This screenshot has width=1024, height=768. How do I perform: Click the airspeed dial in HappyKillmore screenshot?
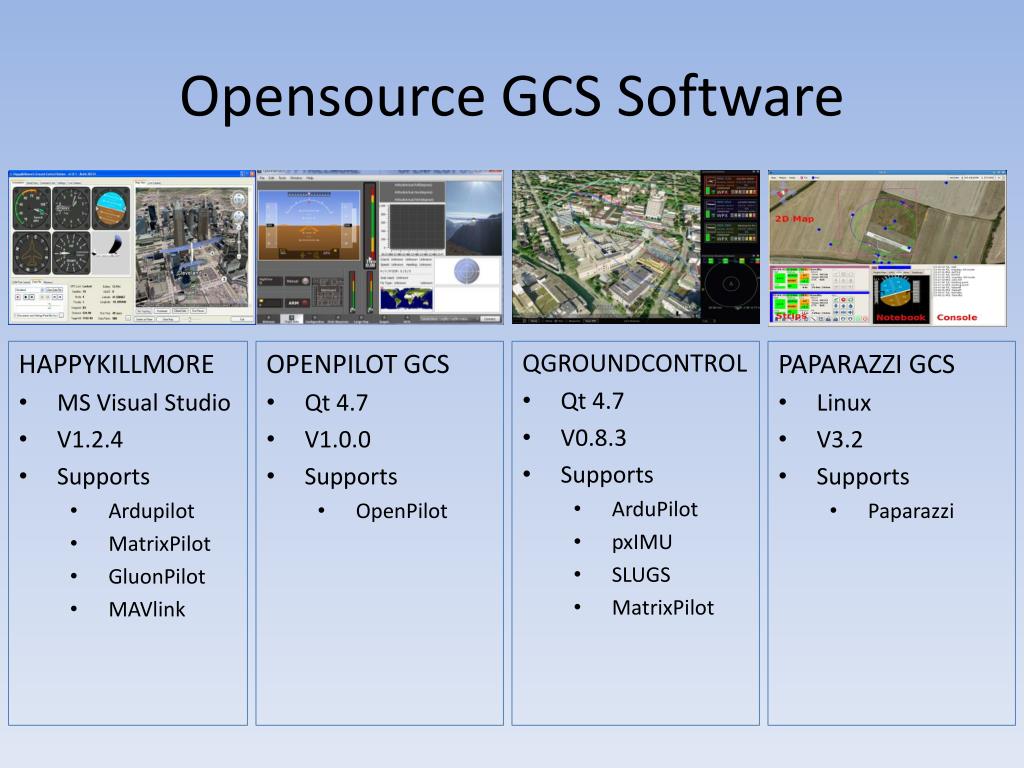pyautogui.click(x=31, y=208)
